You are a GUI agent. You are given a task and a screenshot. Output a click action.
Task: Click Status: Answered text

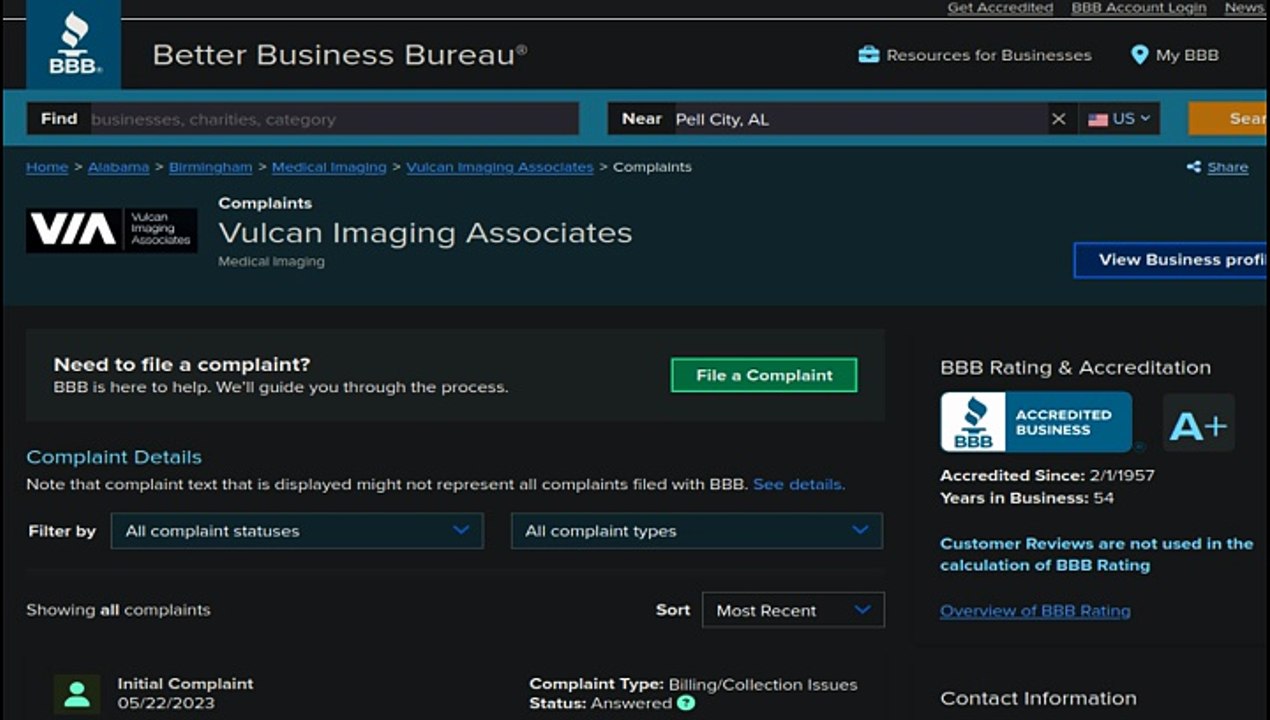[600, 703]
